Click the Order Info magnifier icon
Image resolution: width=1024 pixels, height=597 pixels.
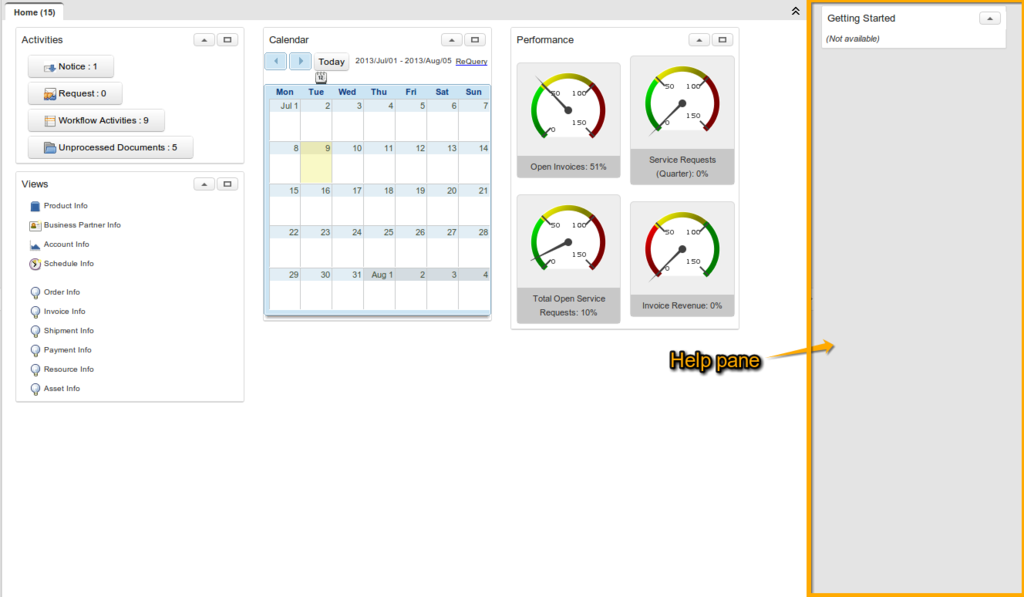(35, 293)
